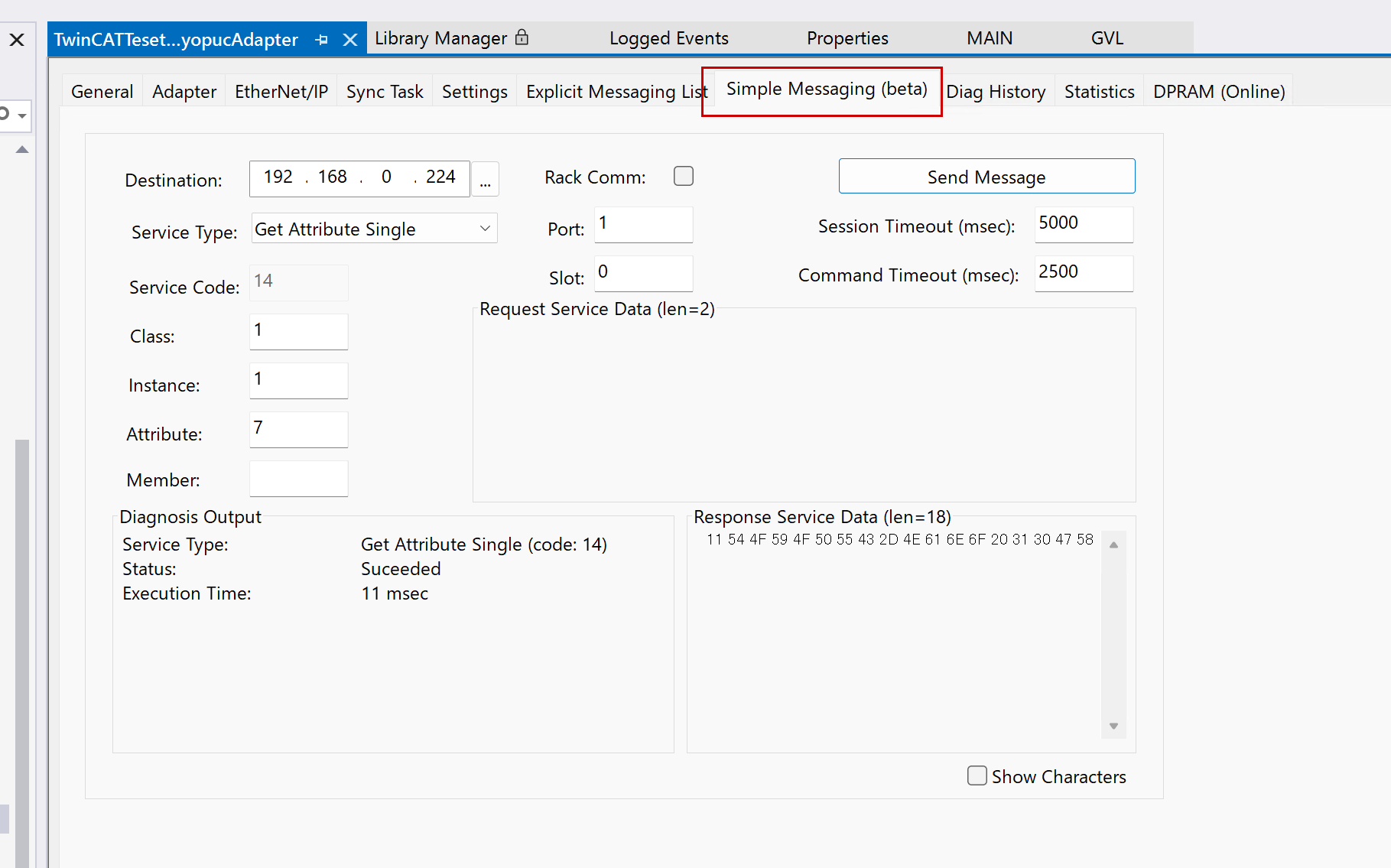The height and width of the screenshot is (868, 1391).
Task: Switch to the Diag History tab
Action: point(995,92)
